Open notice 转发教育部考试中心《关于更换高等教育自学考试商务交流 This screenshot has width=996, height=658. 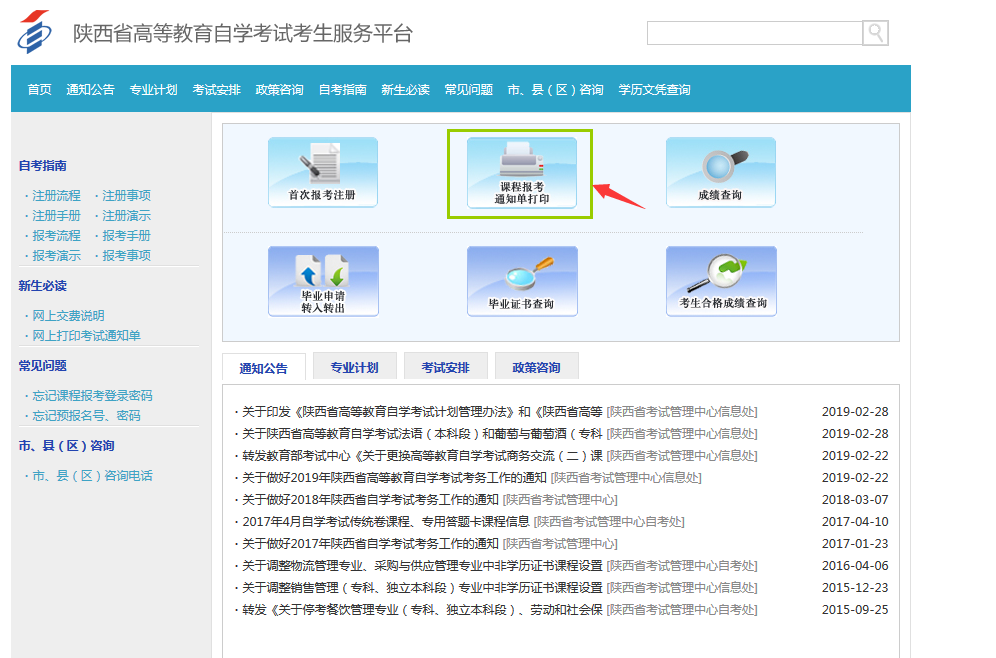point(422,456)
